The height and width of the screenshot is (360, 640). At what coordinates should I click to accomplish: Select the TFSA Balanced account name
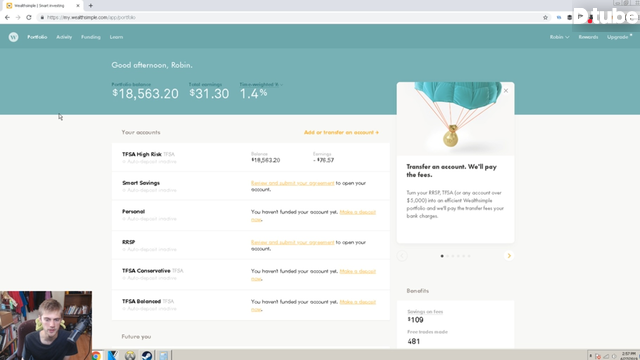141,301
